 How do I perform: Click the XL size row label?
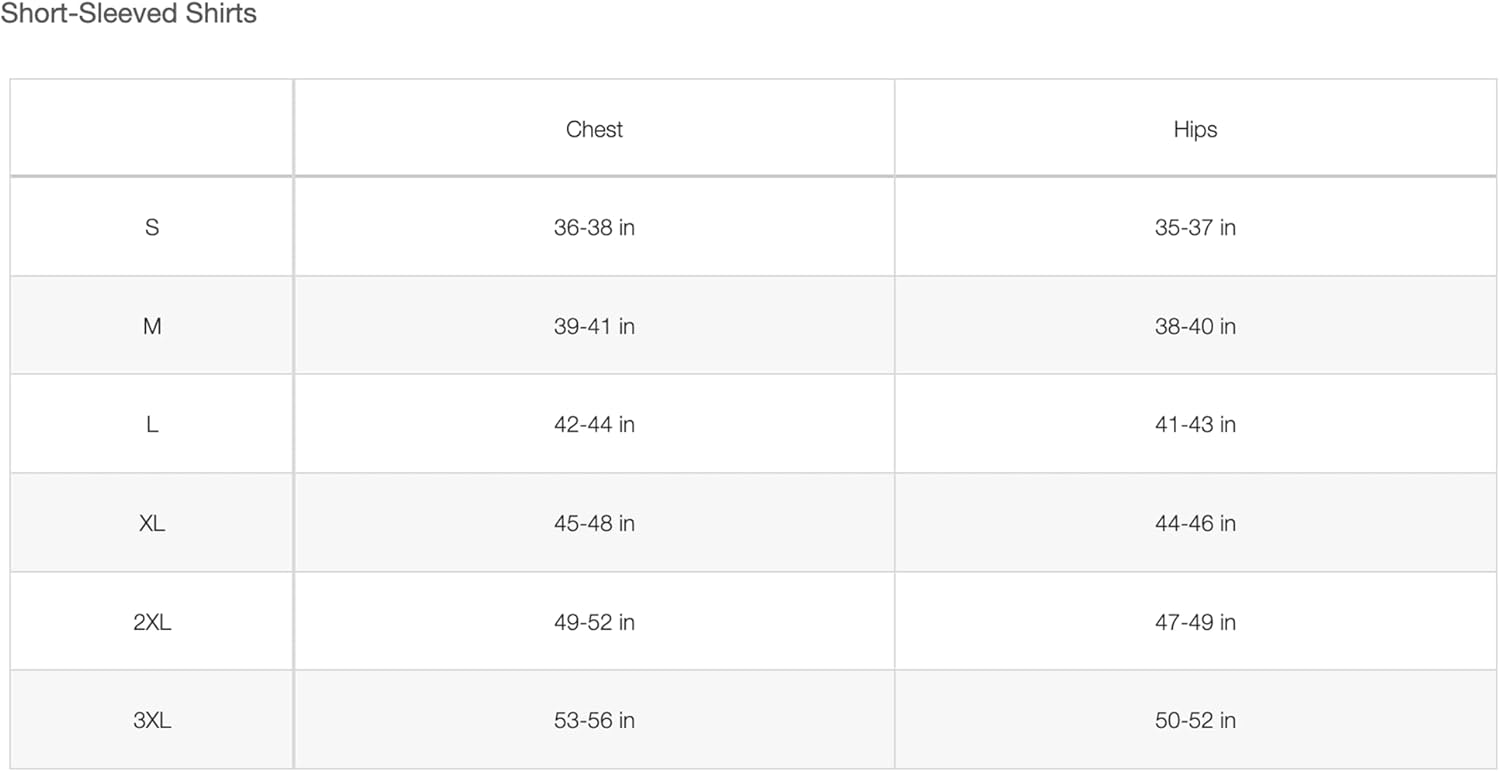pos(152,523)
